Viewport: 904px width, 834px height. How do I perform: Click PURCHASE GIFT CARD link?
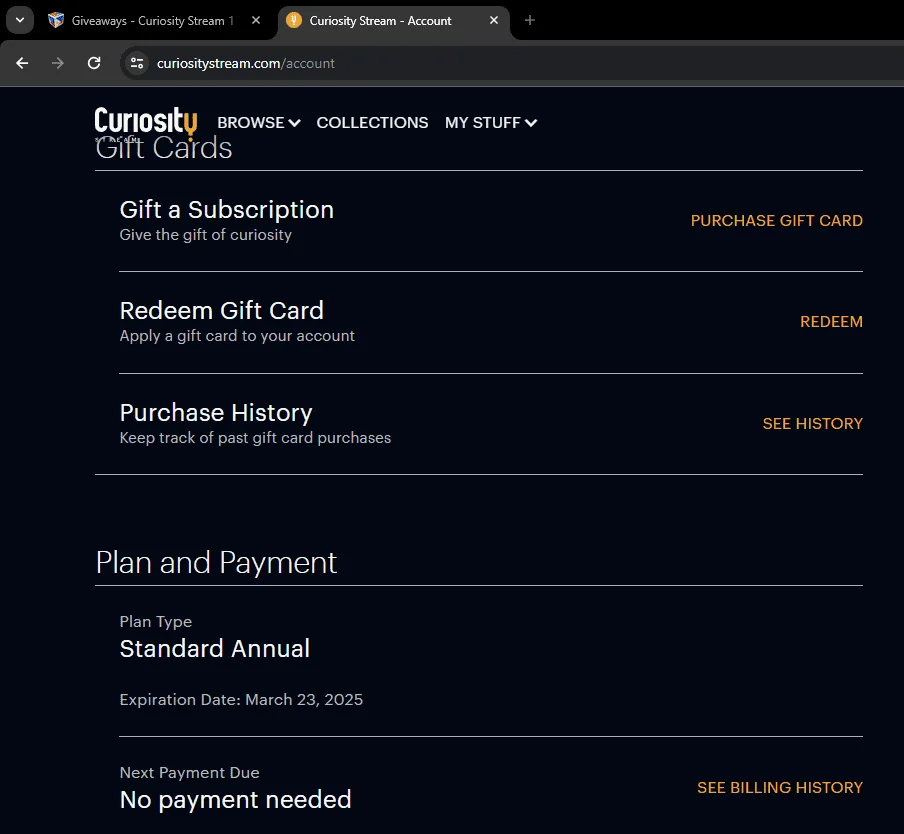[777, 221]
